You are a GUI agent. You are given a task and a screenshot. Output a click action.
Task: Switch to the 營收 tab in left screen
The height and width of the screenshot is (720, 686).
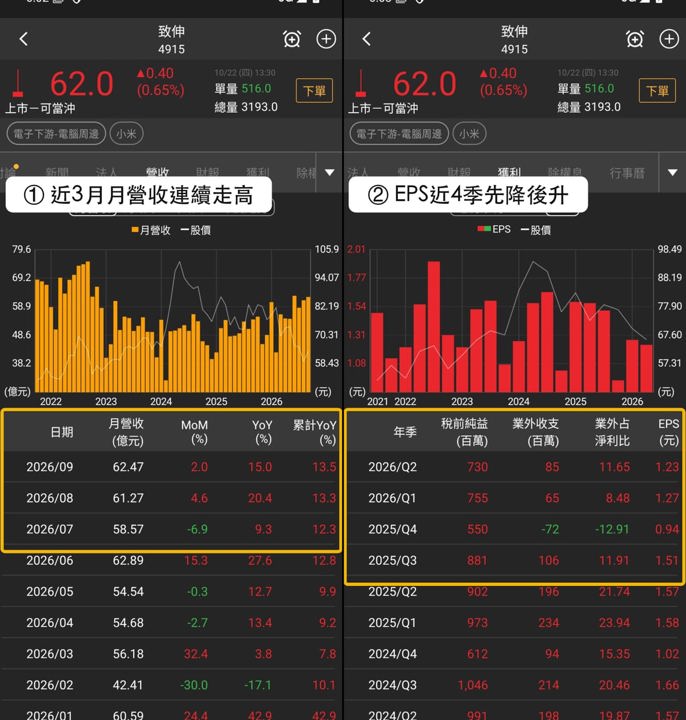click(157, 173)
